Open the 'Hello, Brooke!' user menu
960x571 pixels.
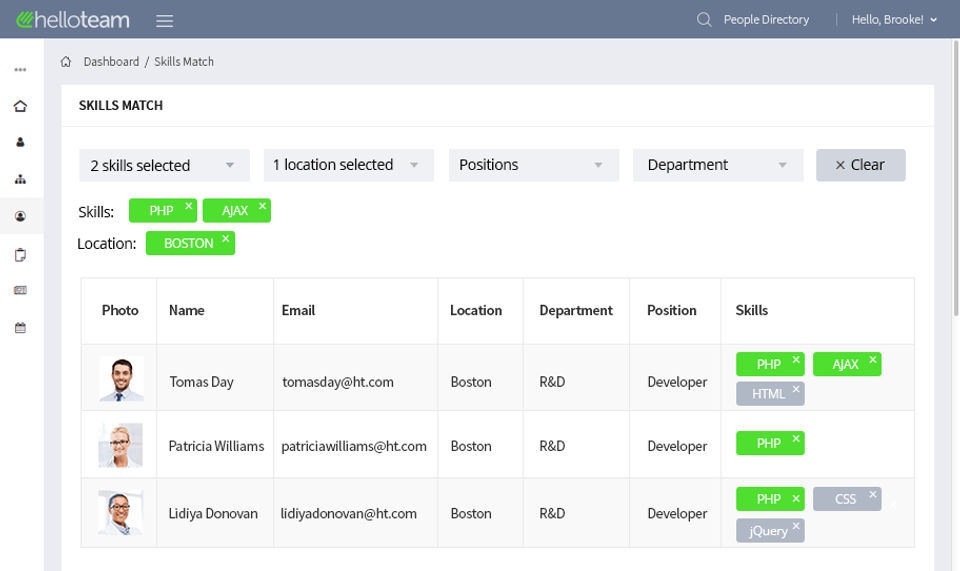(x=894, y=20)
